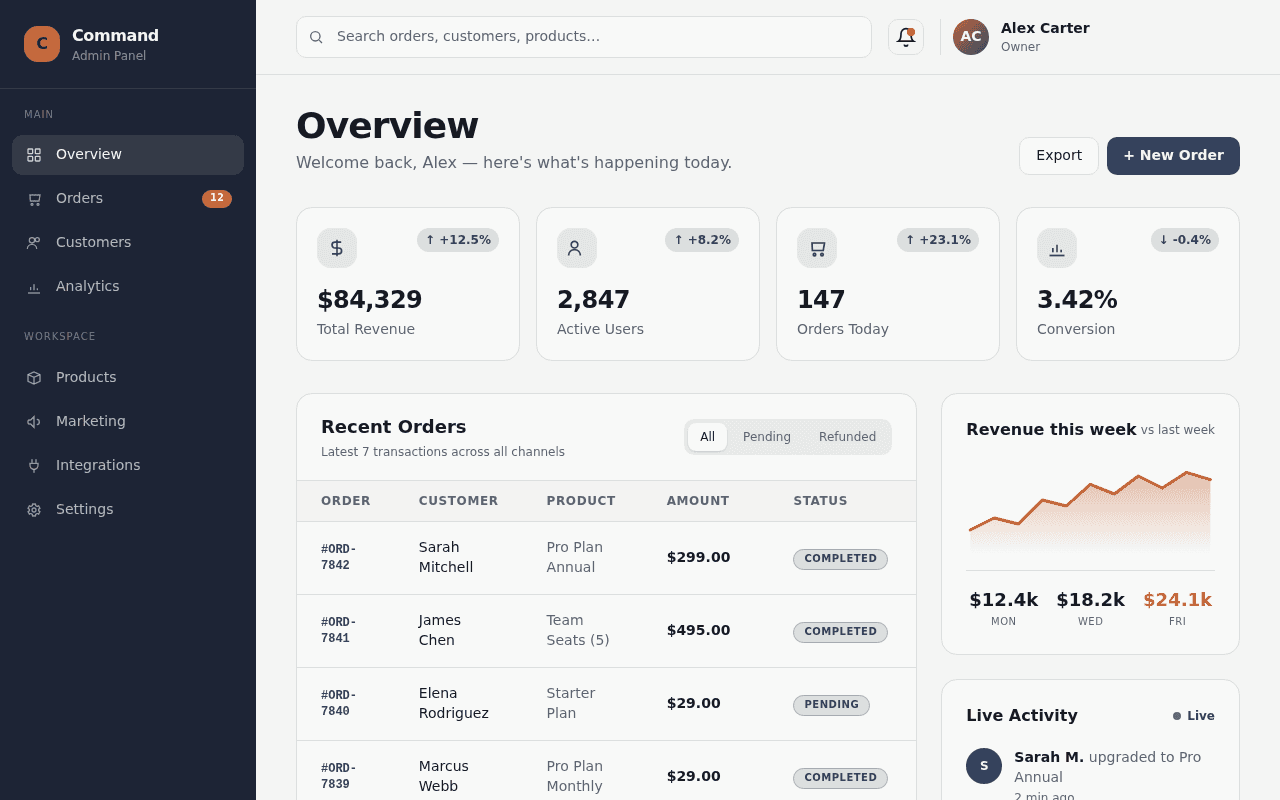Open Settings in the sidebar
The height and width of the screenshot is (800, 1280).
click(128, 510)
